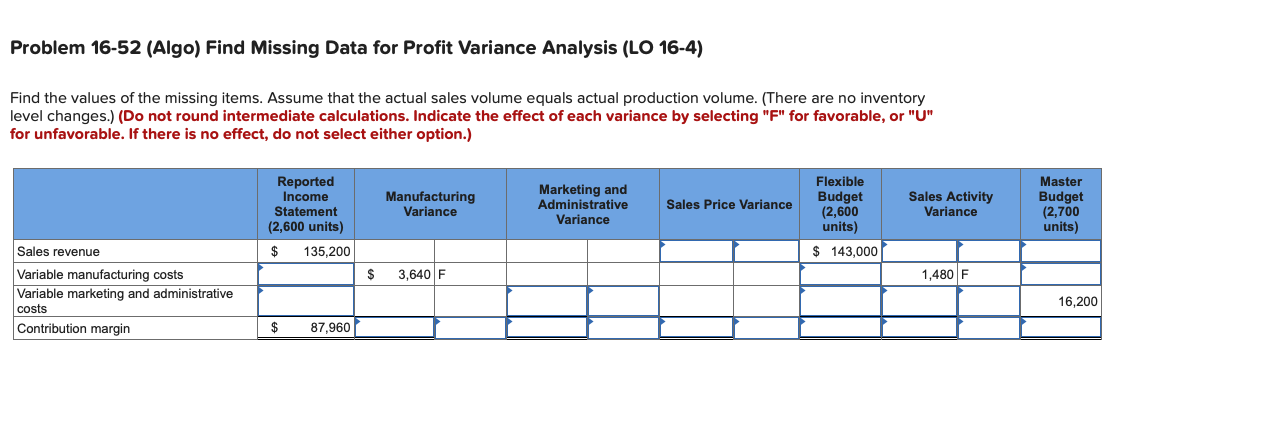The height and width of the screenshot is (441, 1281).
Task: Click Contribution margin Master Budget cell
Action: (1061, 328)
